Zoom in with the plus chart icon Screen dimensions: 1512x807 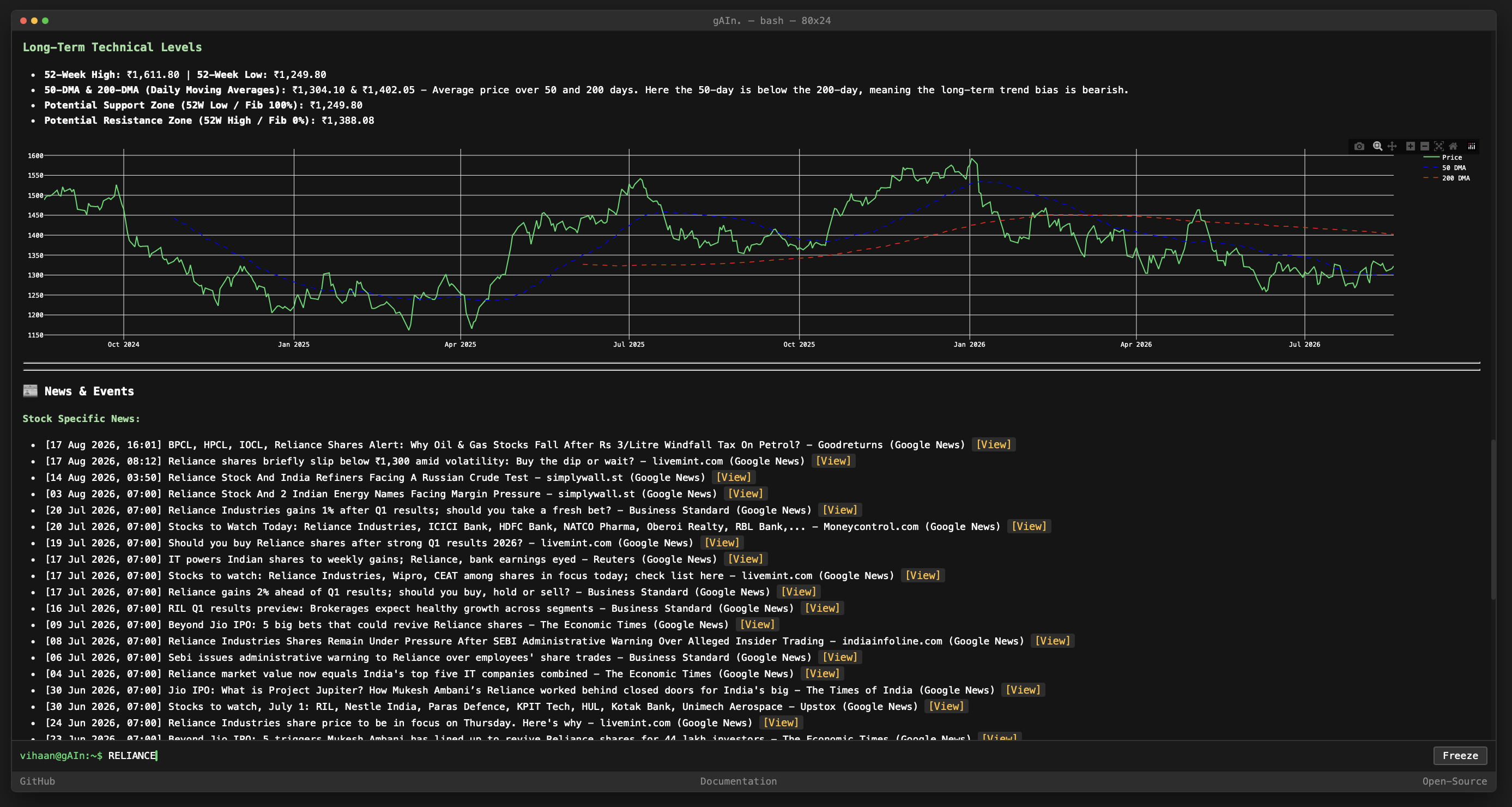(1411, 146)
